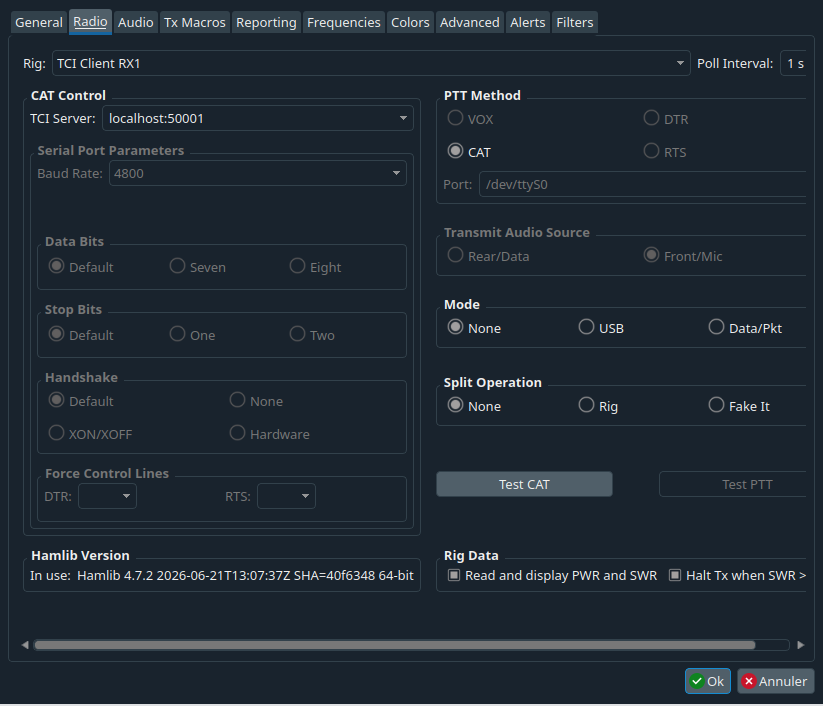Choose Front/Mic transmit audio source
This screenshot has height=706, width=823.
point(683,256)
